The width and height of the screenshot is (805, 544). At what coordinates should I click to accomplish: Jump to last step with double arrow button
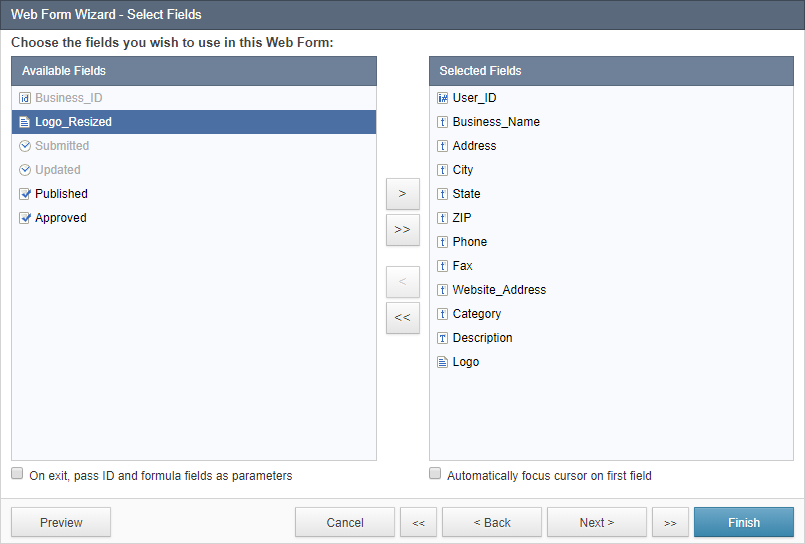(x=670, y=522)
